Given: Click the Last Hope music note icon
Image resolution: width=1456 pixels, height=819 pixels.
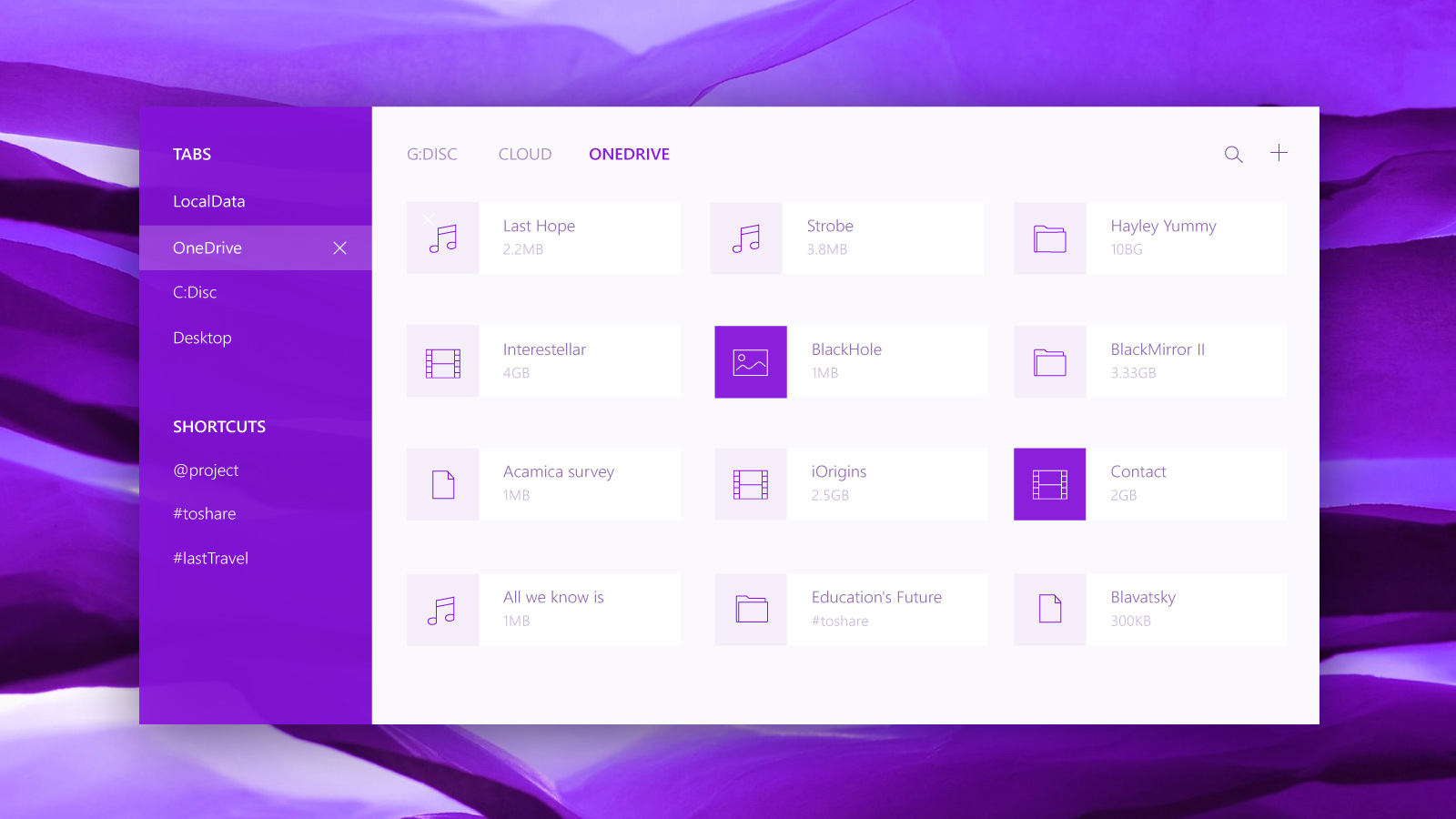Looking at the screenshot, I should (443, 238).
